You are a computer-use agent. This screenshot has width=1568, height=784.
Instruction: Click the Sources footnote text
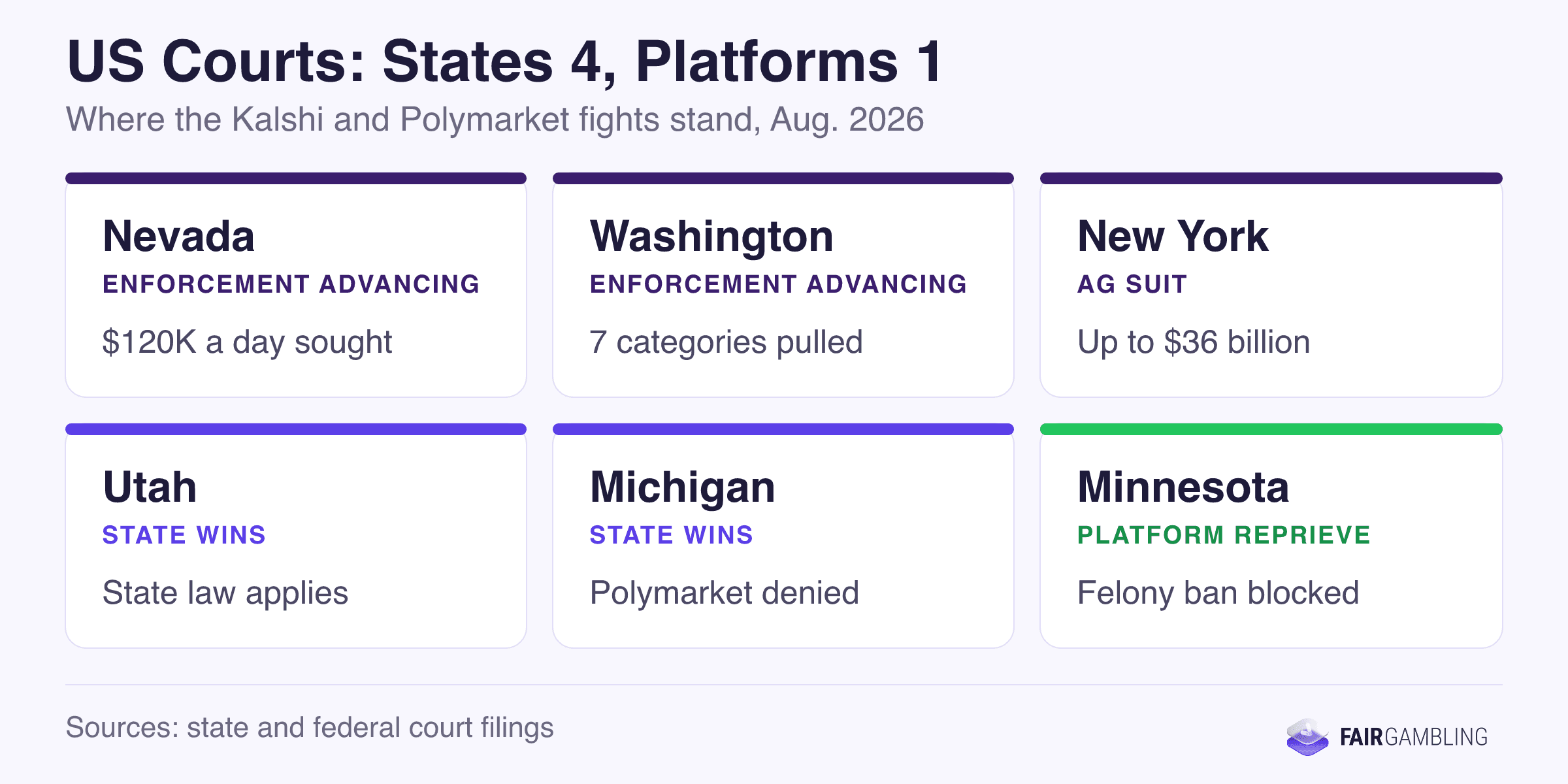(310, 727)
